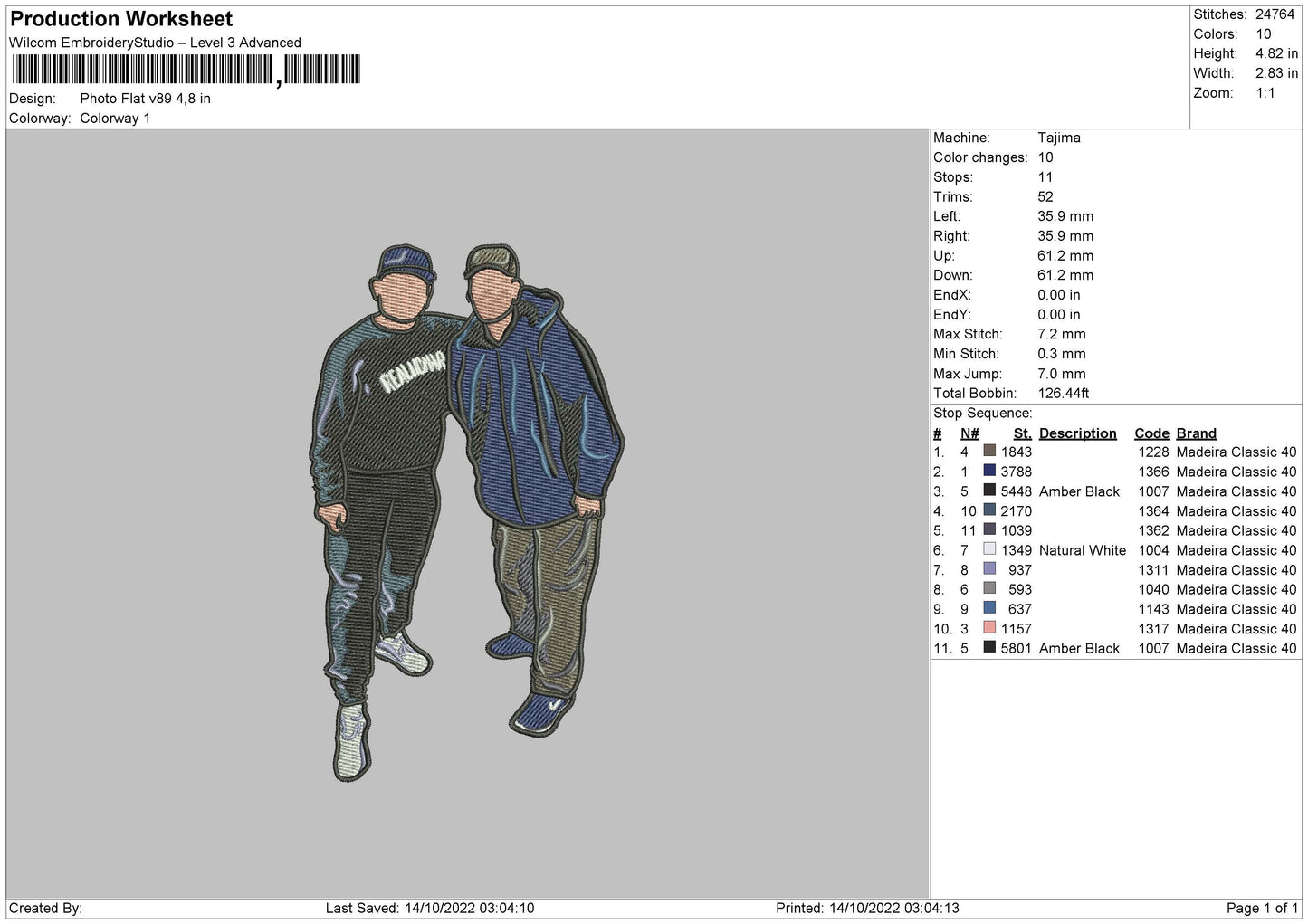This screenshot has width=1308, height=924.
Task: Click 'Last Saved: 14/10/2022 03:04:10' footer
Action: [x=430, y=908]
